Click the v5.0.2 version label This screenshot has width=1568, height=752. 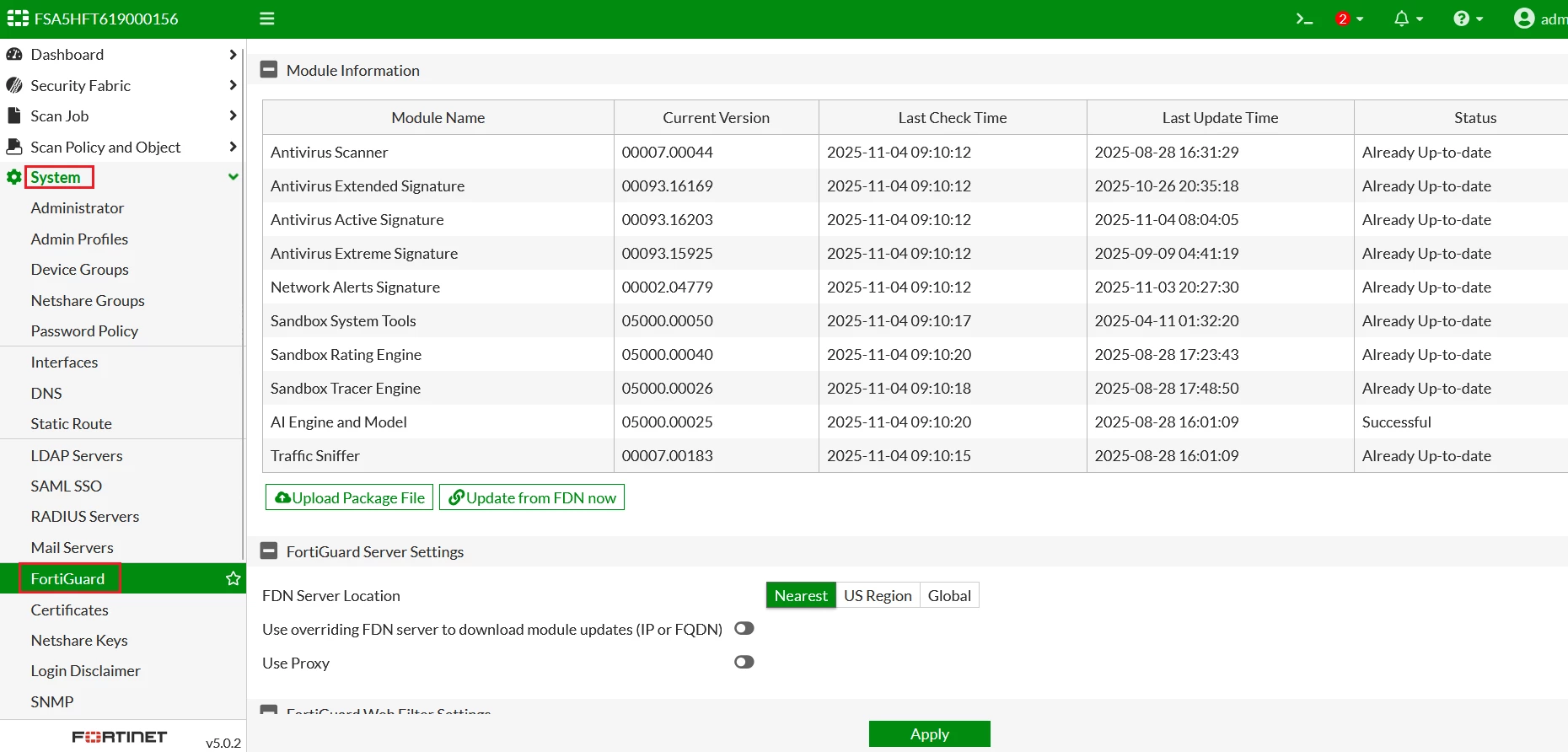click(x=223, y=743)
